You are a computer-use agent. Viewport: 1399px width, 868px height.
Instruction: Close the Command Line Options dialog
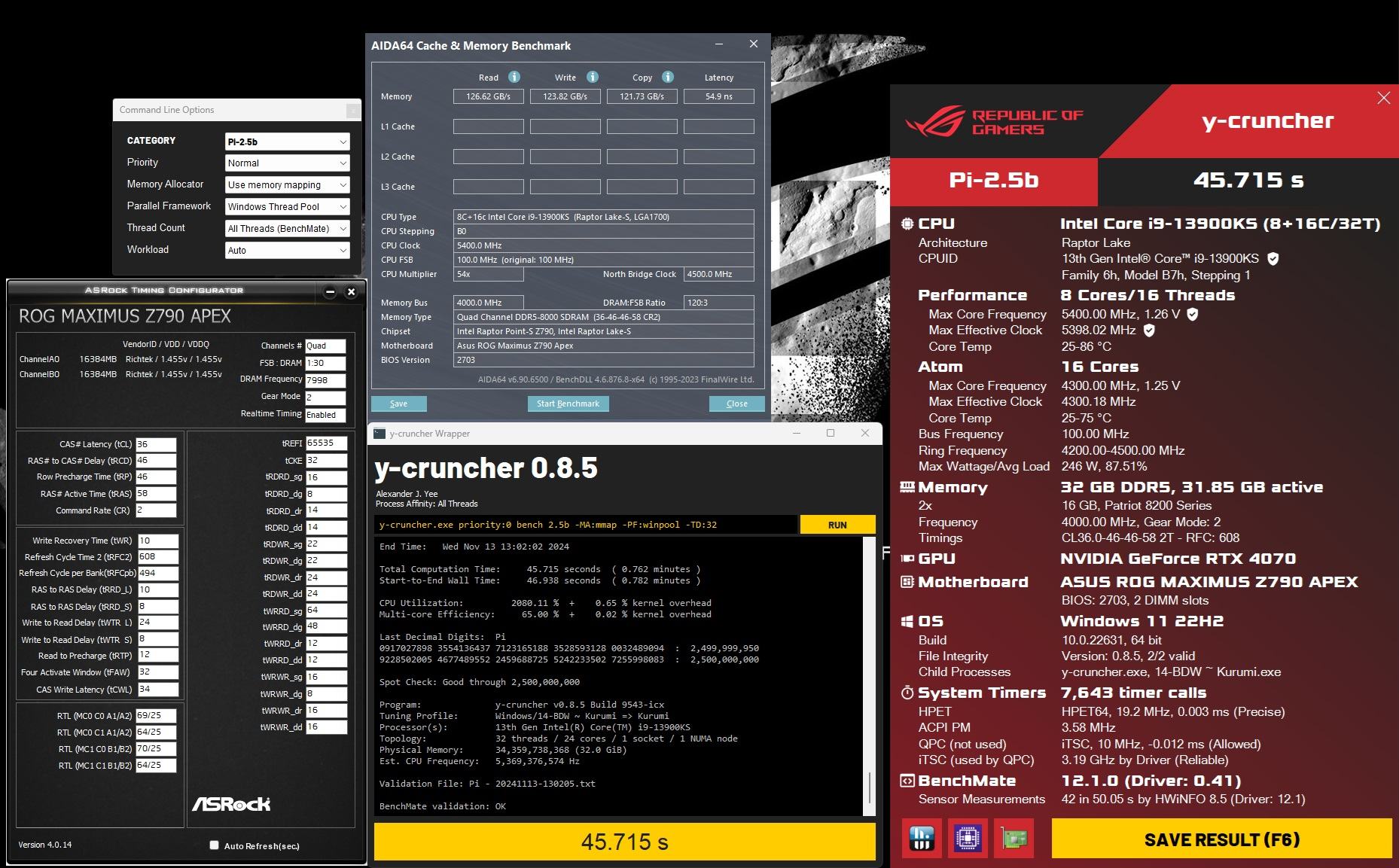pyautogui.click(x=352, y=111)
